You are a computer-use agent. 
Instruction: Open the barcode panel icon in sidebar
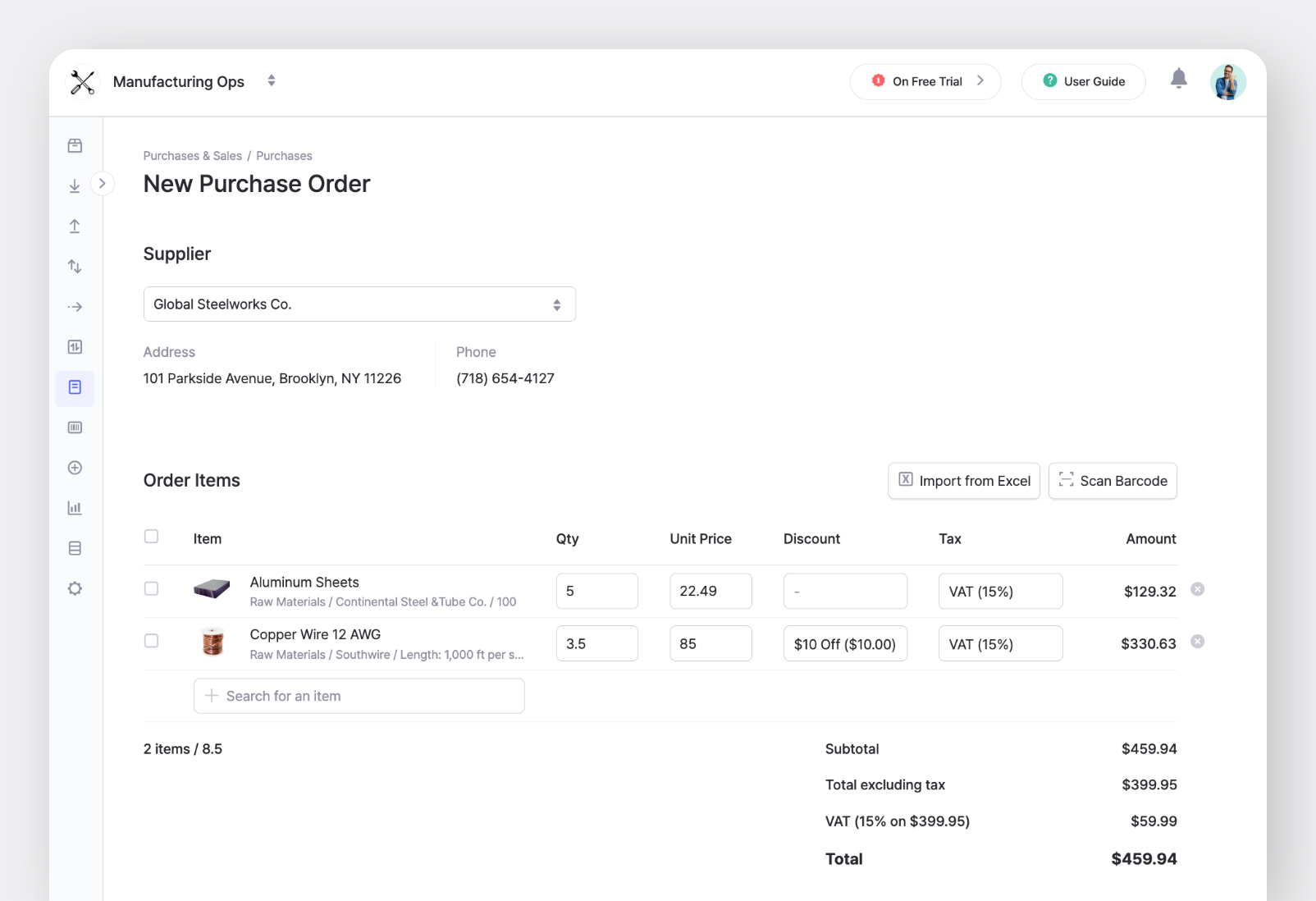click(75, 427)
